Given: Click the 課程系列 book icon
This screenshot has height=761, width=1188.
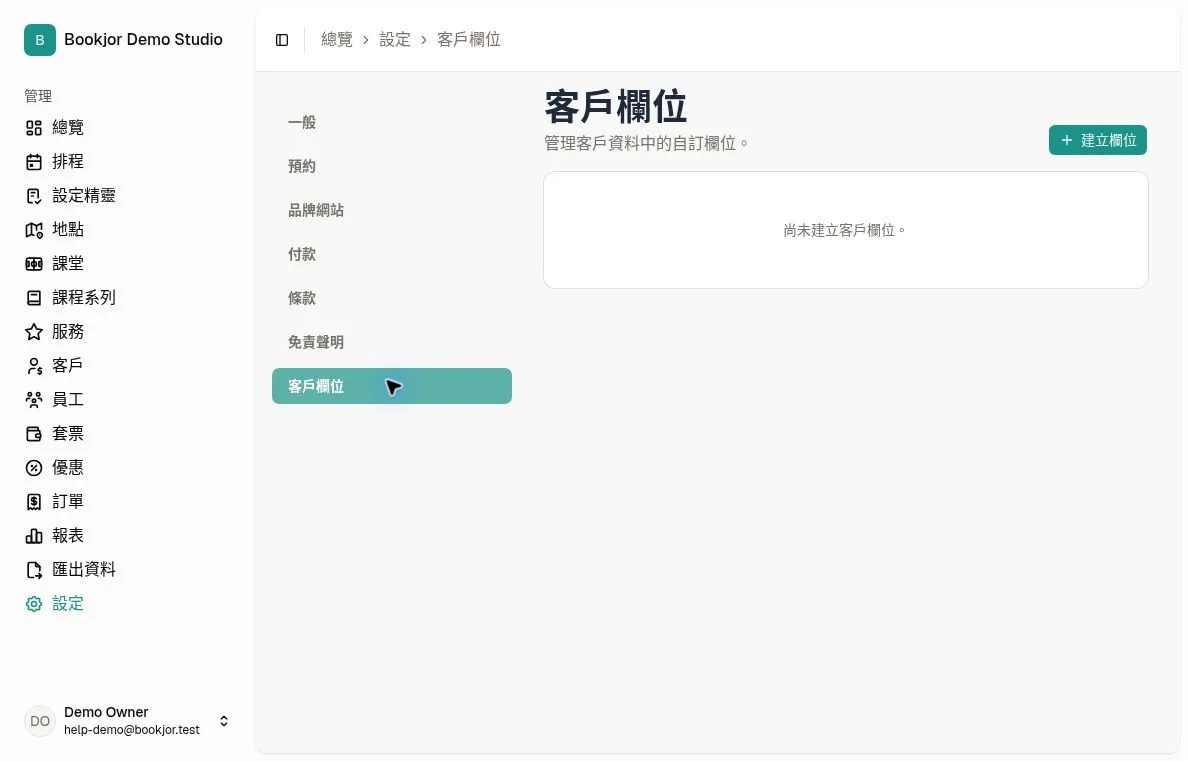Looking at the screenshot, I should click(34, 298).
